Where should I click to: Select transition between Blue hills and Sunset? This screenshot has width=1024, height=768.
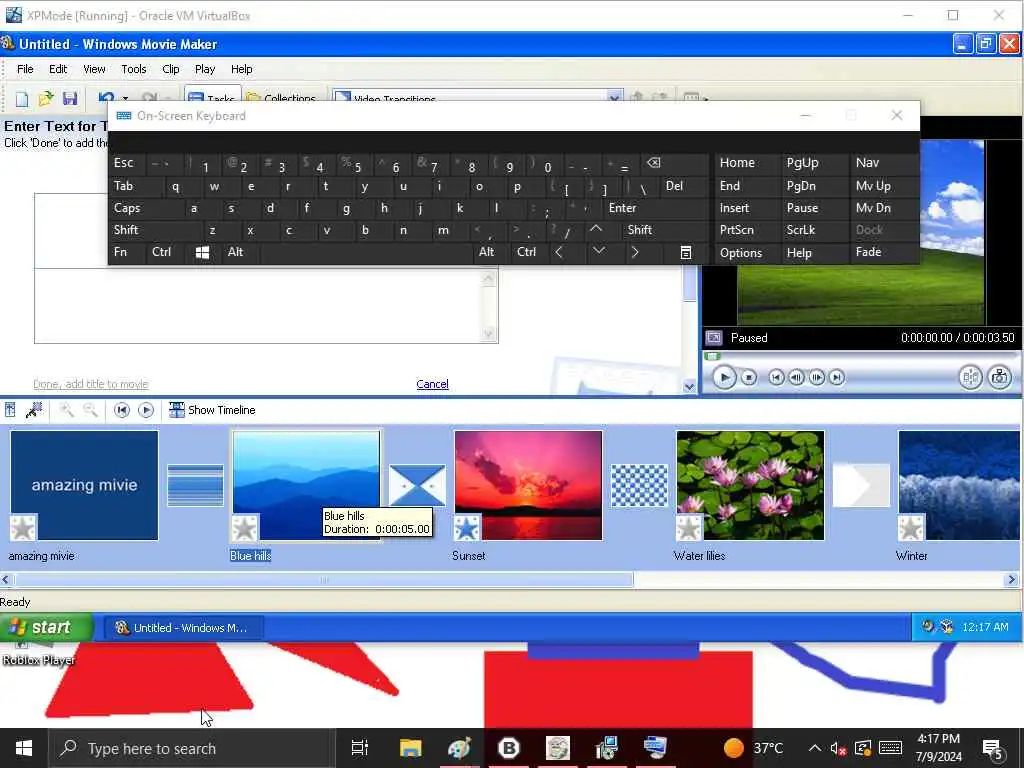pyautogui.click(x=417, y=485)
